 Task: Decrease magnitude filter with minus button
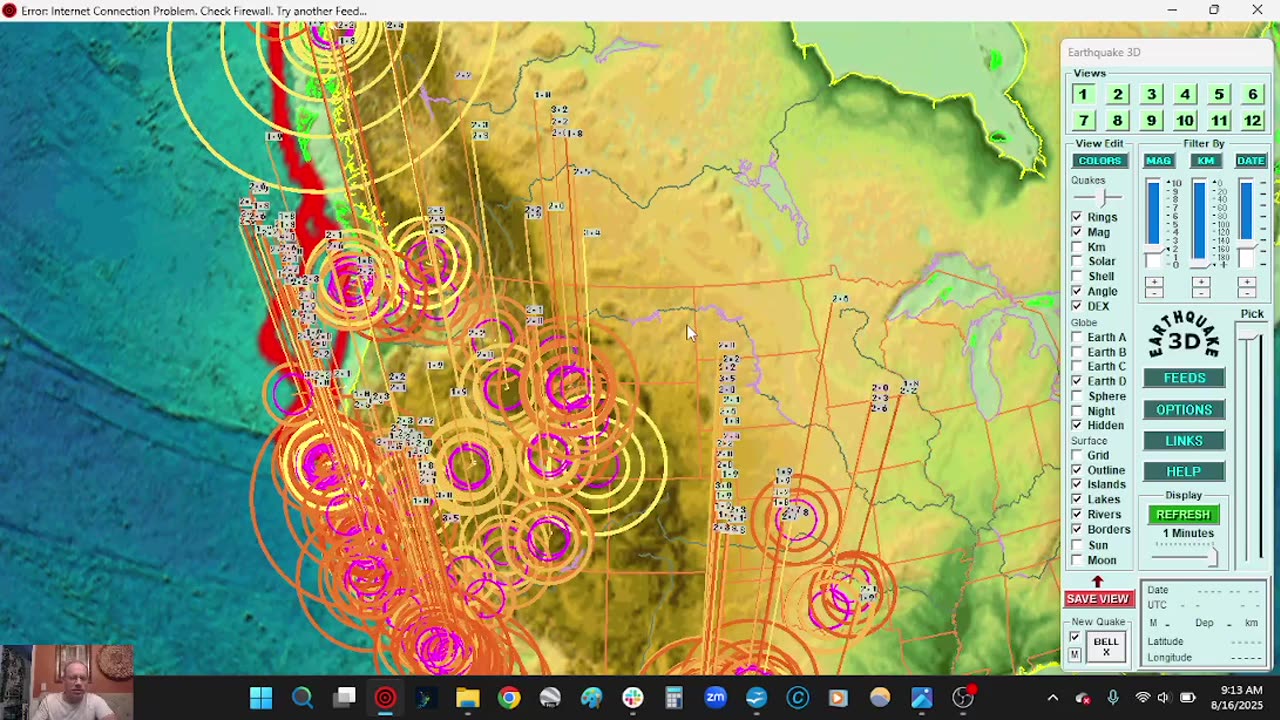click(x=1154, y=293)
